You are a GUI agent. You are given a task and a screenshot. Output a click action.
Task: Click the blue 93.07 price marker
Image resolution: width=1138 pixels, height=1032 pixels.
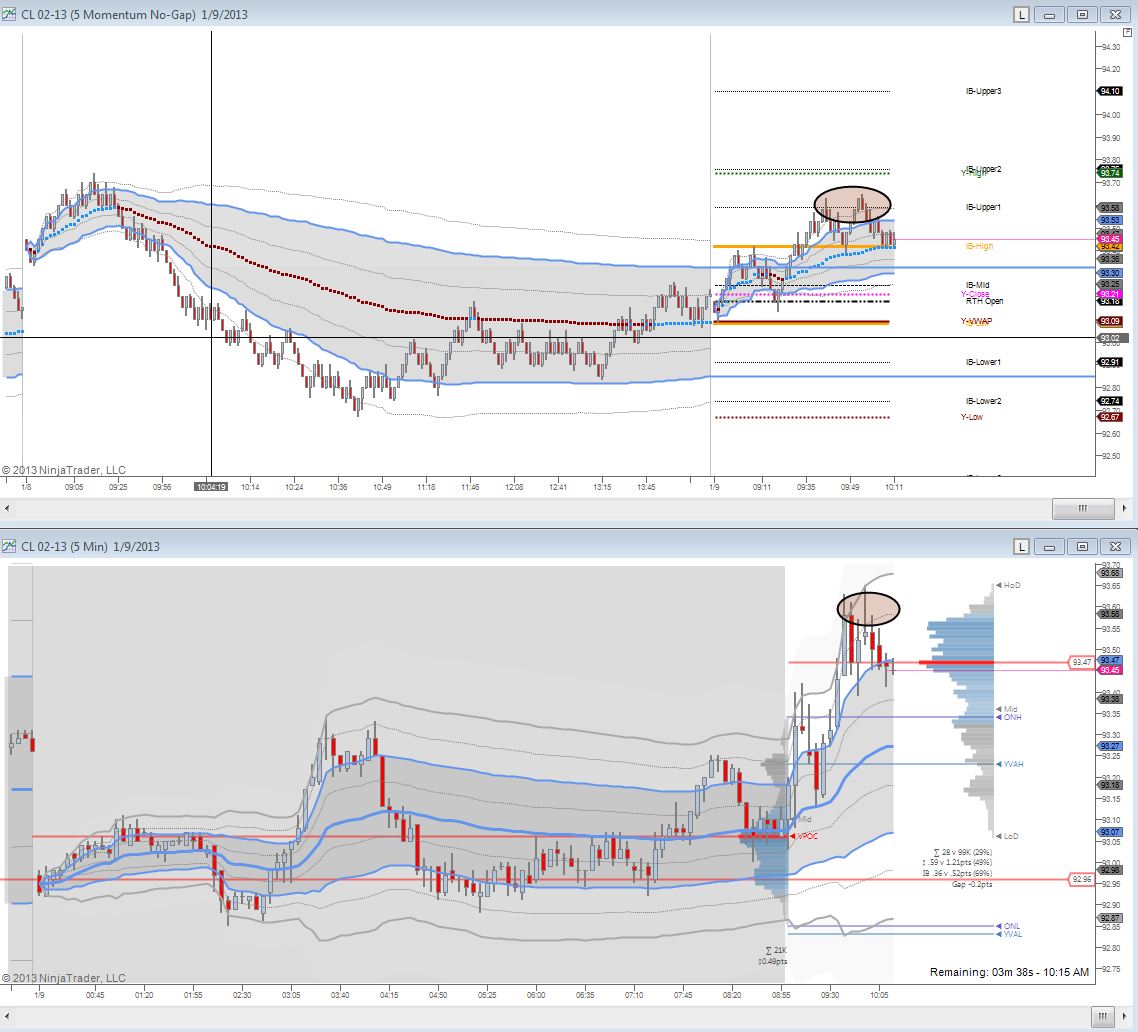[1110, 832]
